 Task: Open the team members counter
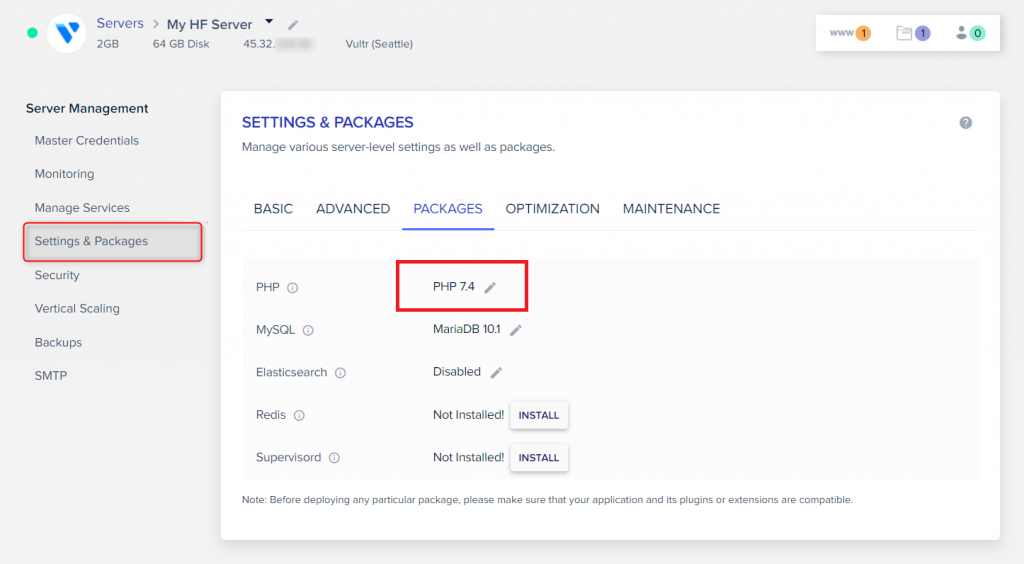tap(970, 33)
